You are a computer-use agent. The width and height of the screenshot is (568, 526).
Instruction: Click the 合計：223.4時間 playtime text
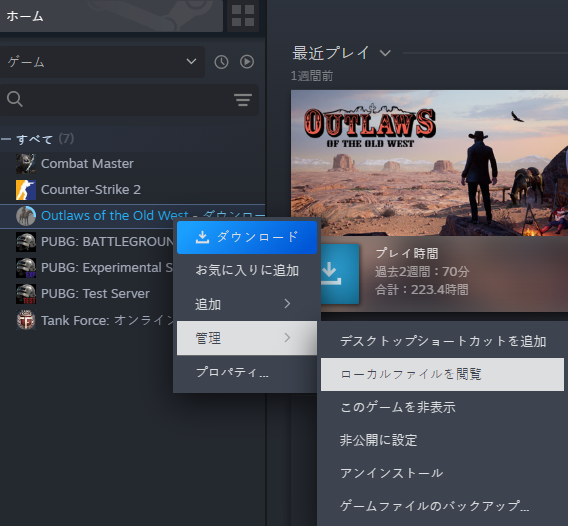point(422,290)
